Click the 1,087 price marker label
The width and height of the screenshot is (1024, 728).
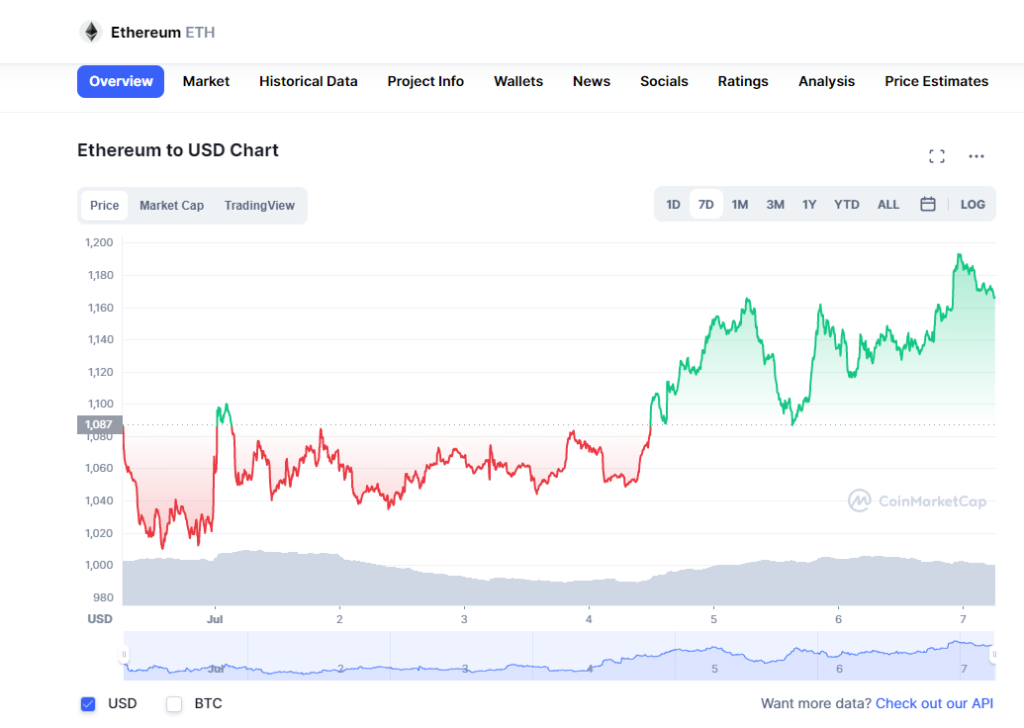pyautogui.click(x=99, y=424)
